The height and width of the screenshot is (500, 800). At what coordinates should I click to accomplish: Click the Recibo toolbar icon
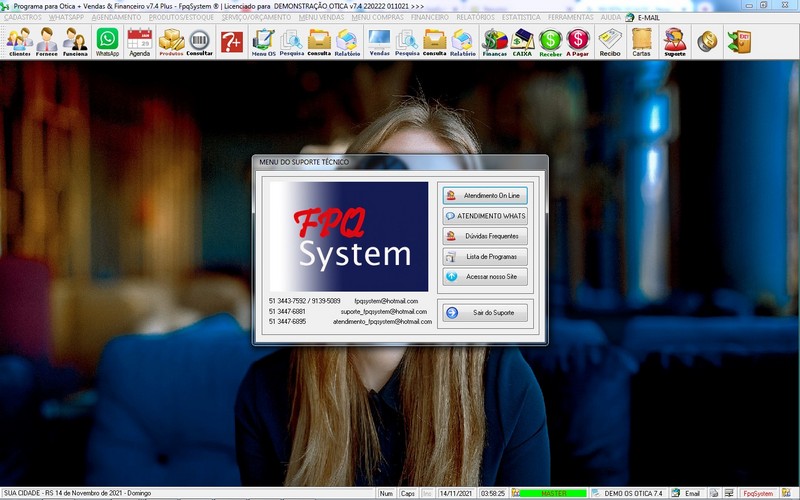(610, 42)
